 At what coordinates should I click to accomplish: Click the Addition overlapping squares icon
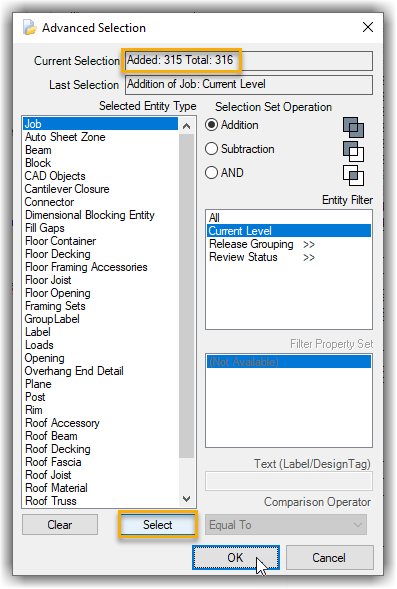tap(353, 127)
